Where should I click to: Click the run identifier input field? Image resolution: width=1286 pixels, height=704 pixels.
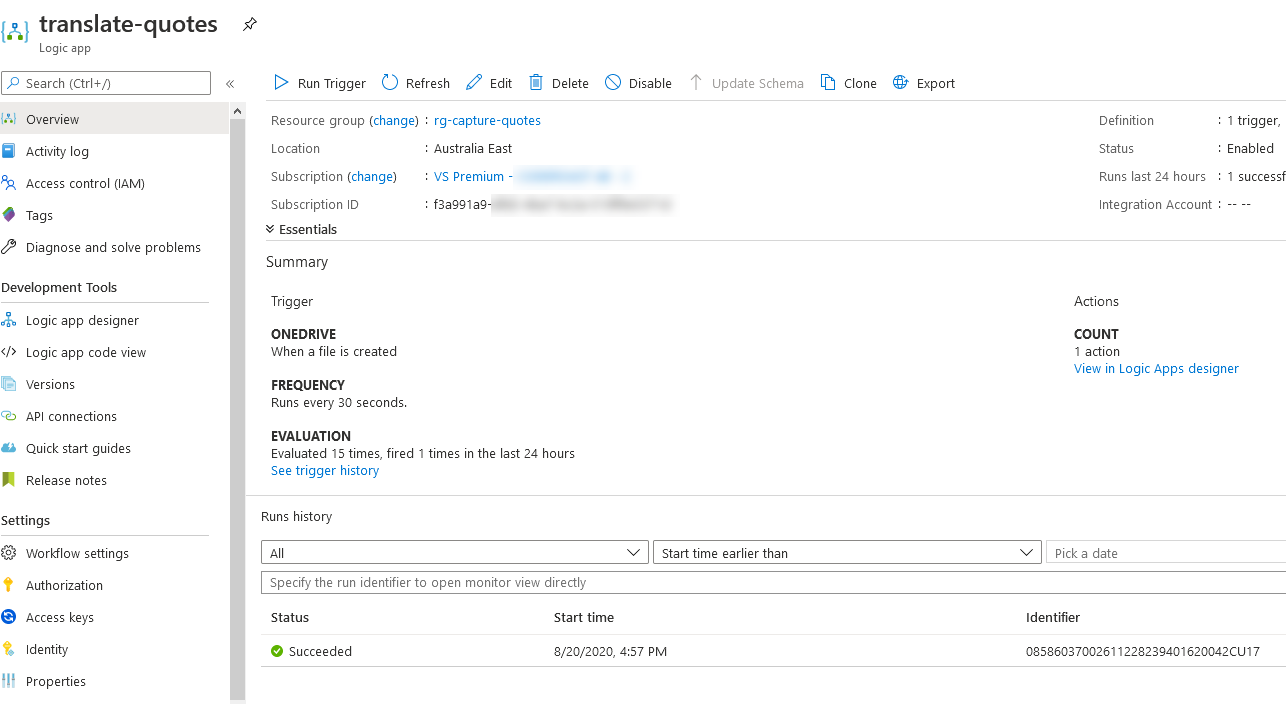click(773, 582)
